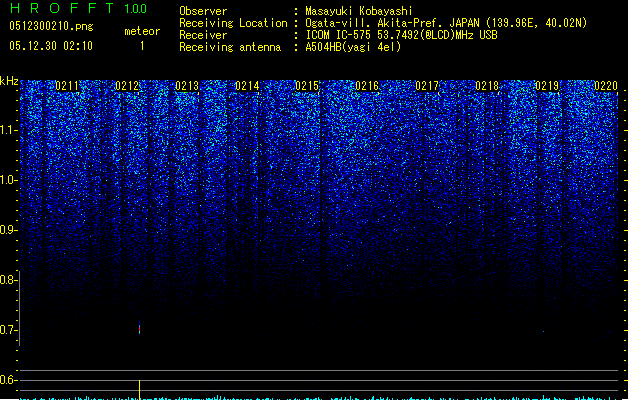This screenshot has height=400, width=629.
Task: Click the 0216 time marker
Action: tap(367, 86)
